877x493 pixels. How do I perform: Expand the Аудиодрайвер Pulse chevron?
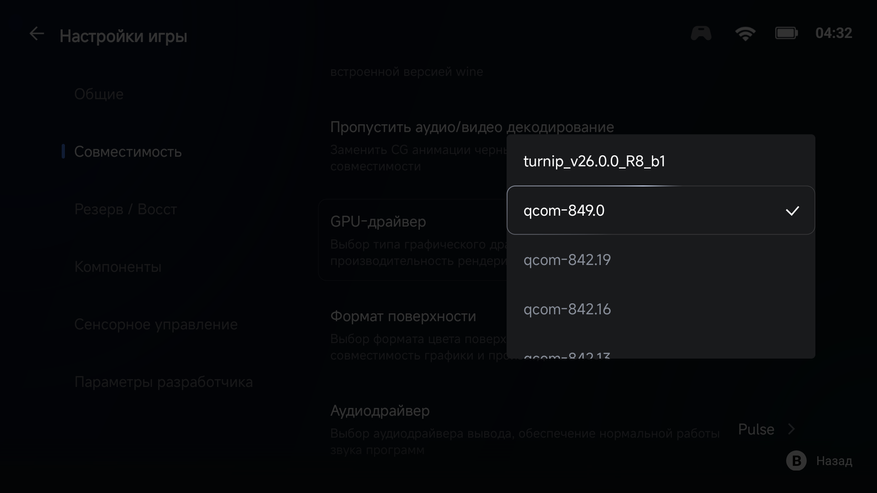791,429
